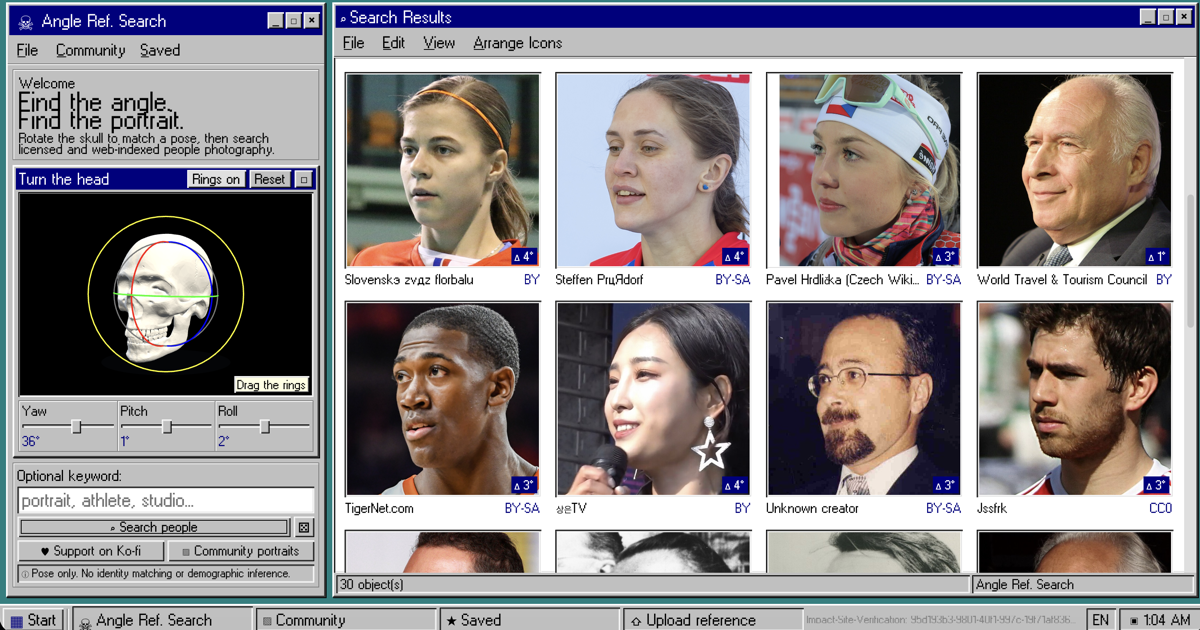Open the Community menu in Angle Ref. Search
Viewport: 1200px width, 630px height.
(90, 50)
